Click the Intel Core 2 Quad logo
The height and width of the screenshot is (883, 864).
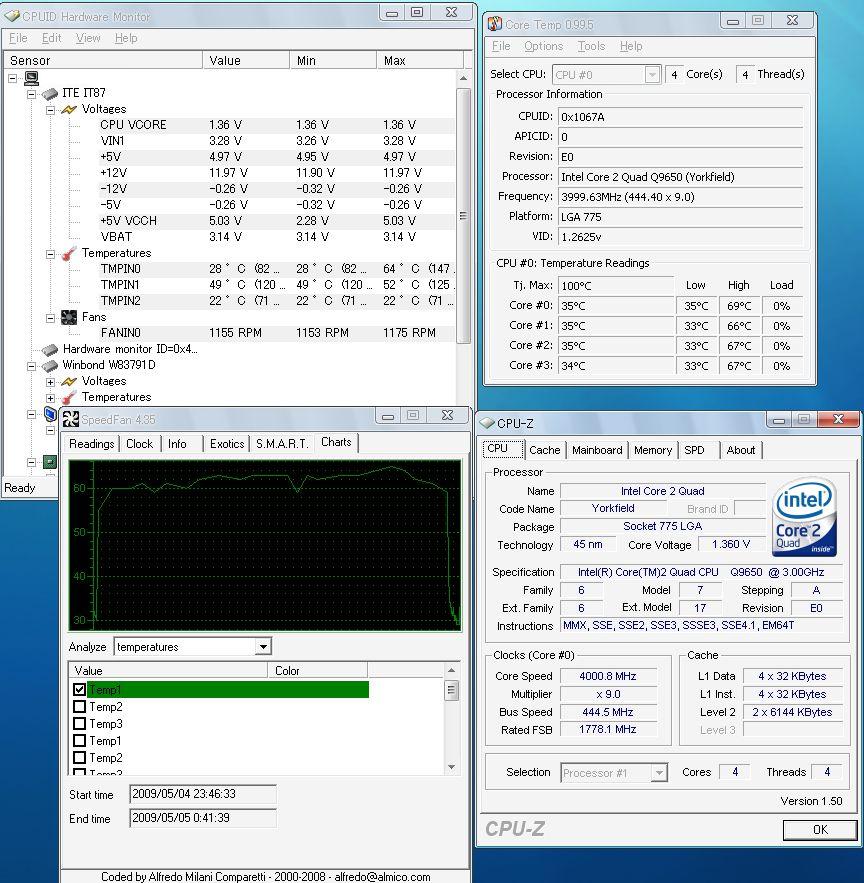805,517
